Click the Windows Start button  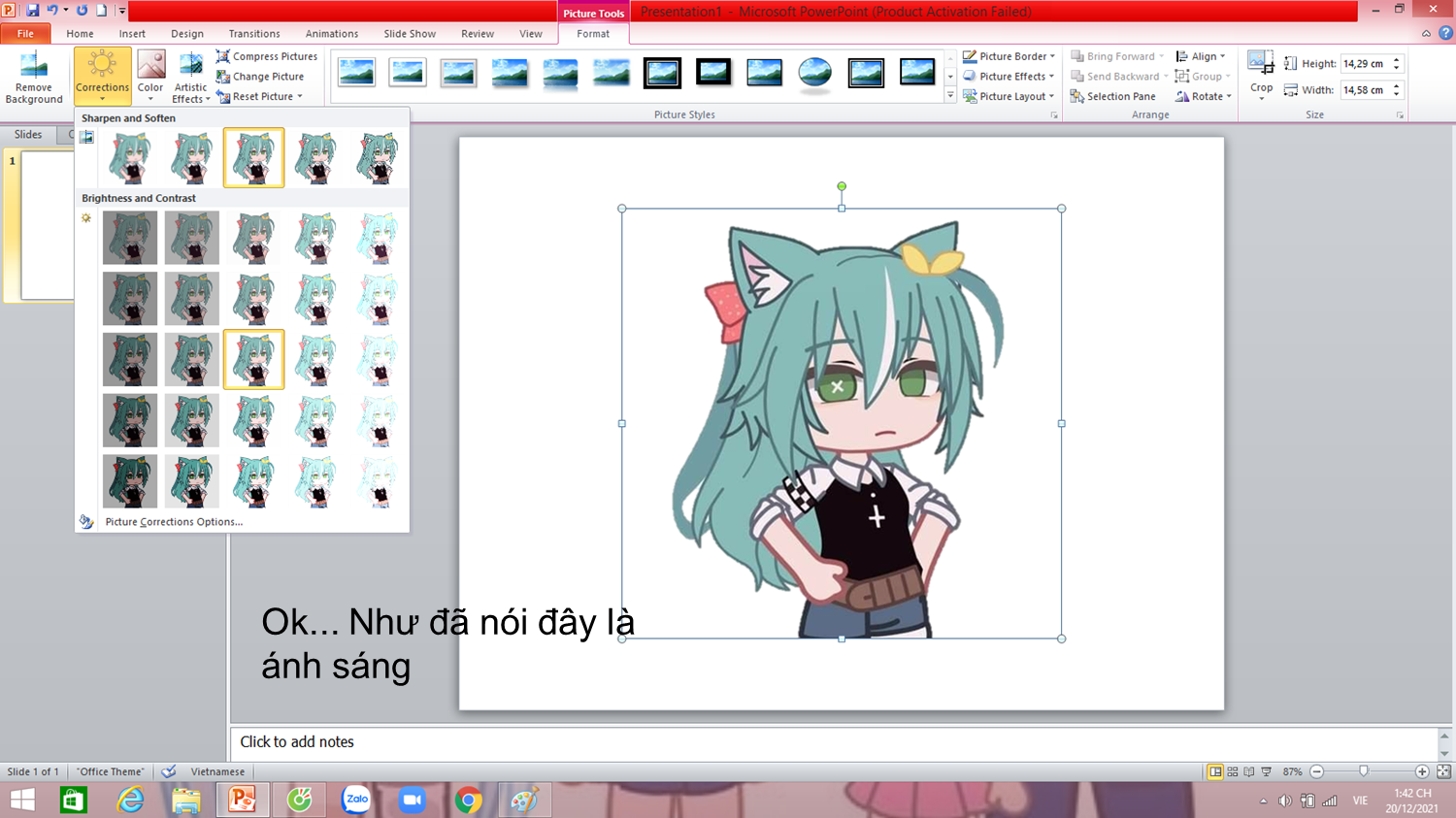[x=22, y=801]
